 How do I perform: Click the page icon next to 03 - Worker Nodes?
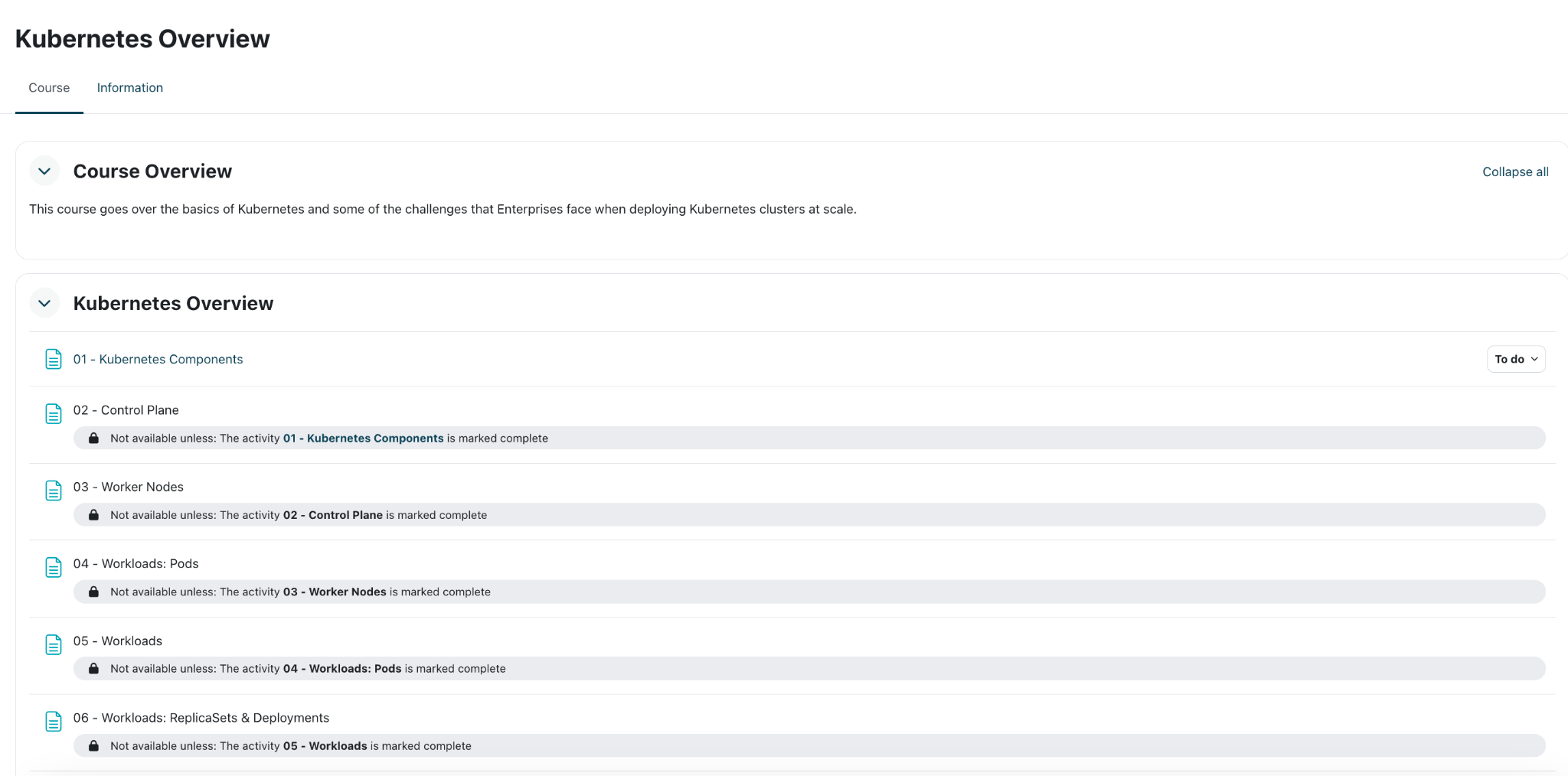(x=54, y=491)
